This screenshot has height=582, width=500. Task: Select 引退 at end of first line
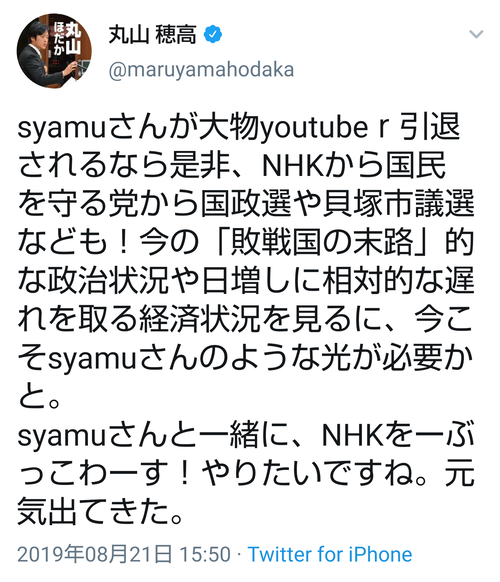pos(430,127)
